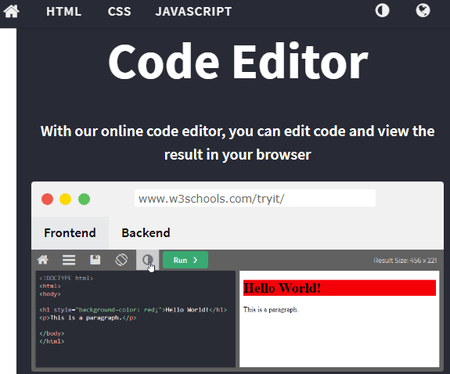The width and height of the screenshot is (450, 374).
Task: Click the red window dot
Action: (x=47, y=199)
